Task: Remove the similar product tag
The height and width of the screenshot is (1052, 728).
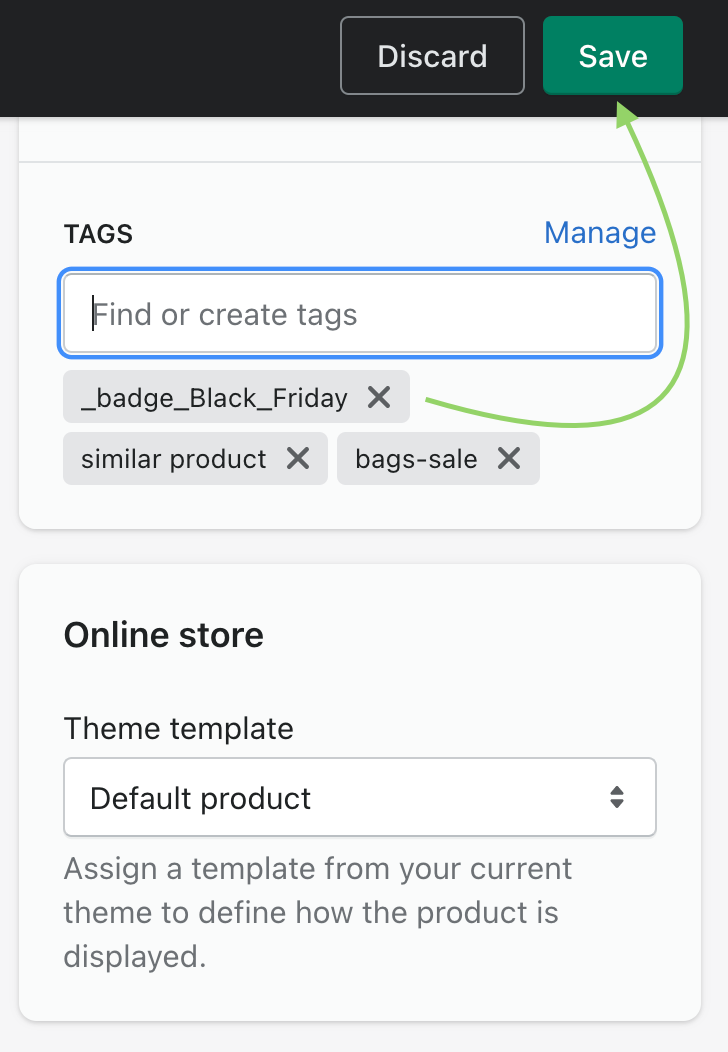Action: point(298,459)
